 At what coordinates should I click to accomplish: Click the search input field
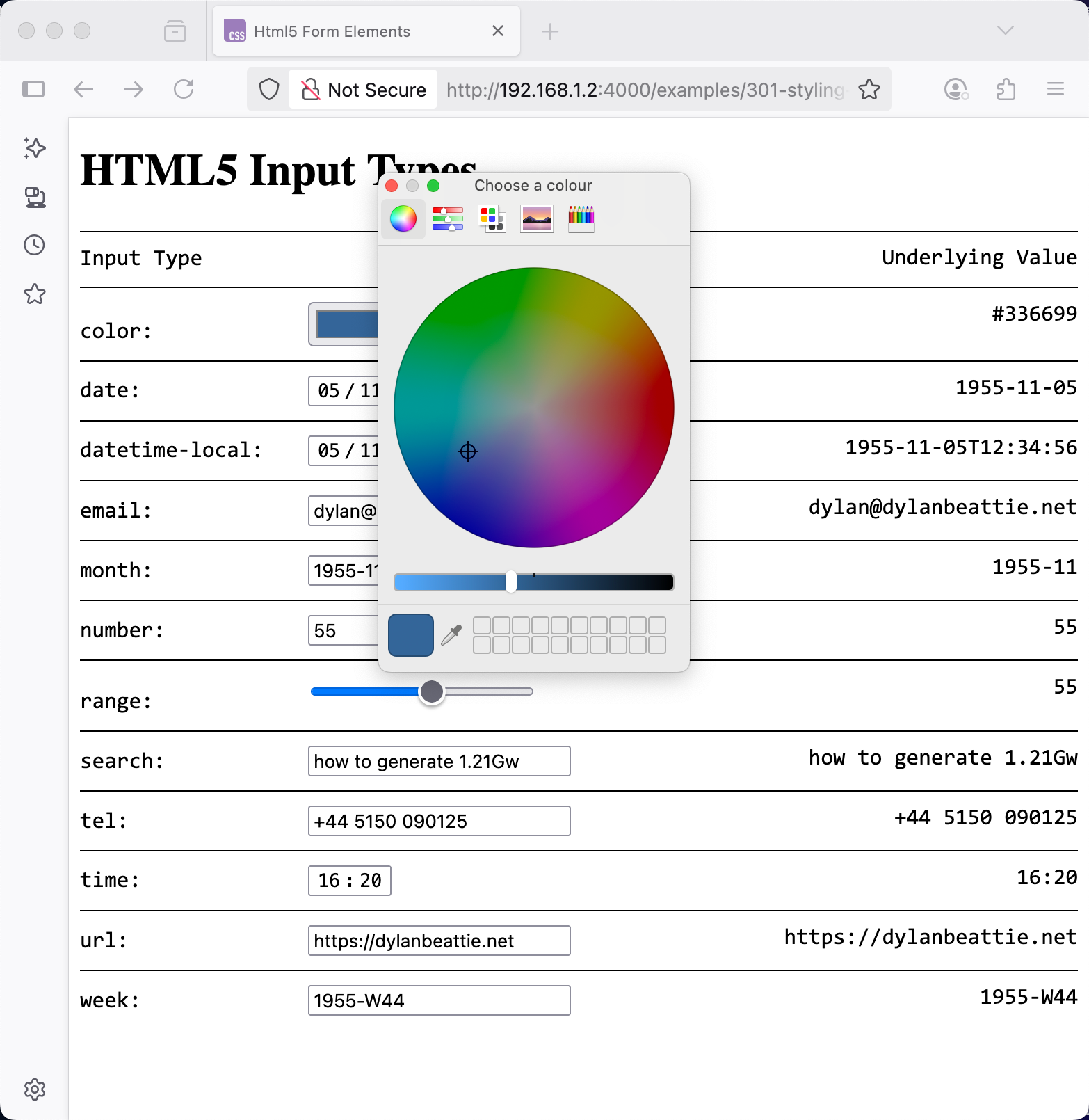[x=439, y=761]
